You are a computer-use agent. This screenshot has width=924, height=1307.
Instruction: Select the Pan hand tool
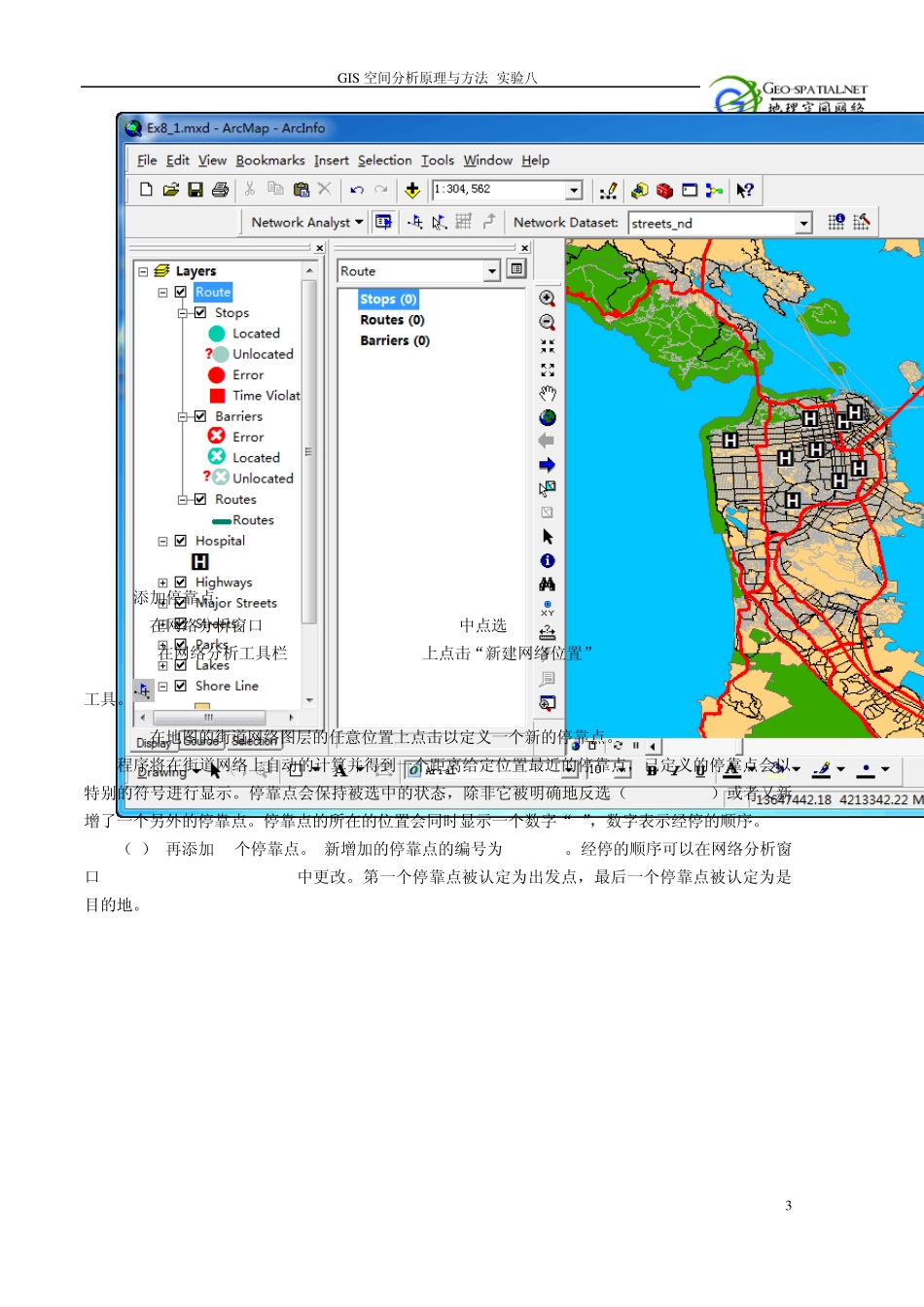pyautogui.click(x=548, y=394)
